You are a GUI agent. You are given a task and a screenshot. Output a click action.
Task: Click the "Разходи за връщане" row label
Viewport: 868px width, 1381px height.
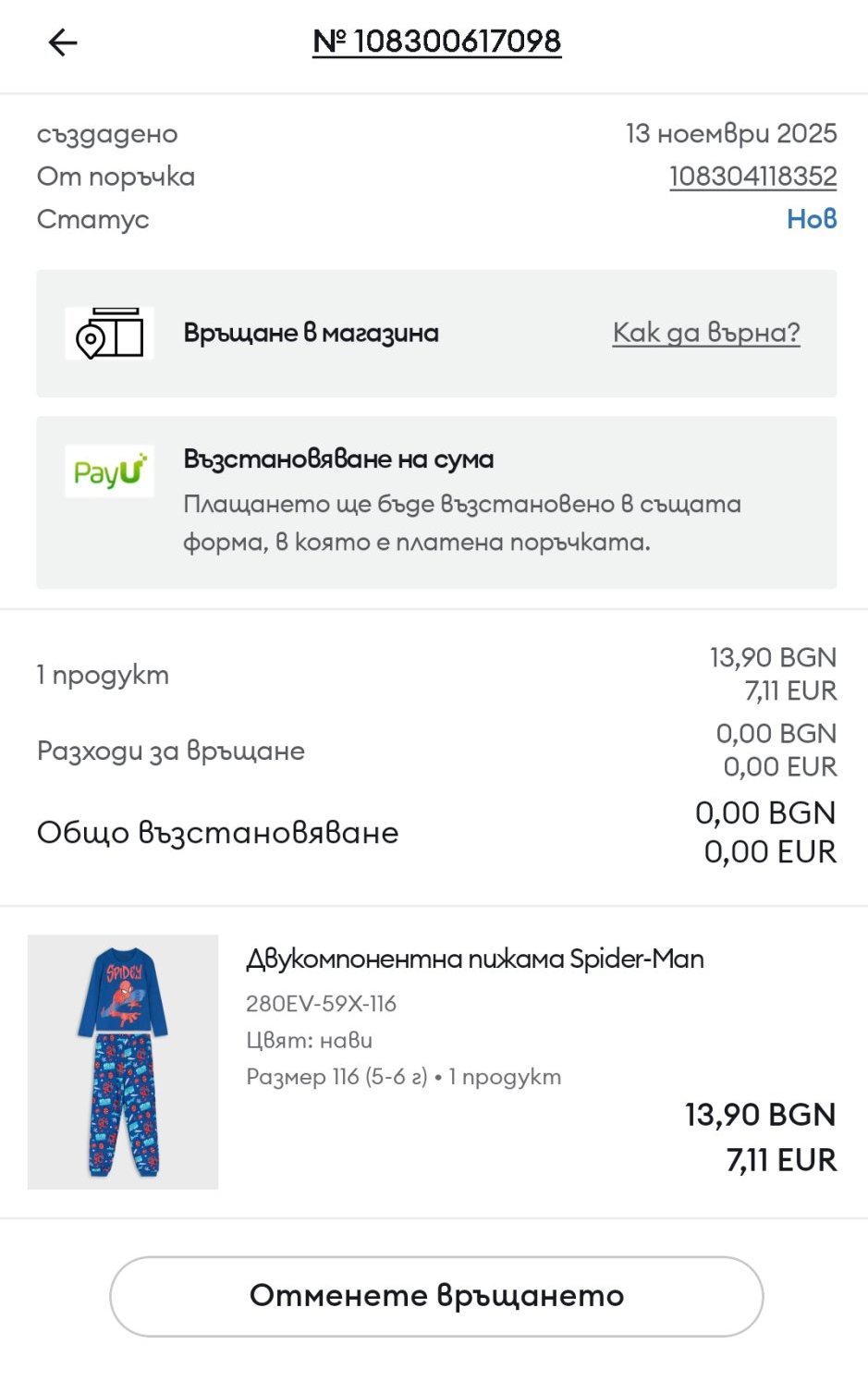171,751
